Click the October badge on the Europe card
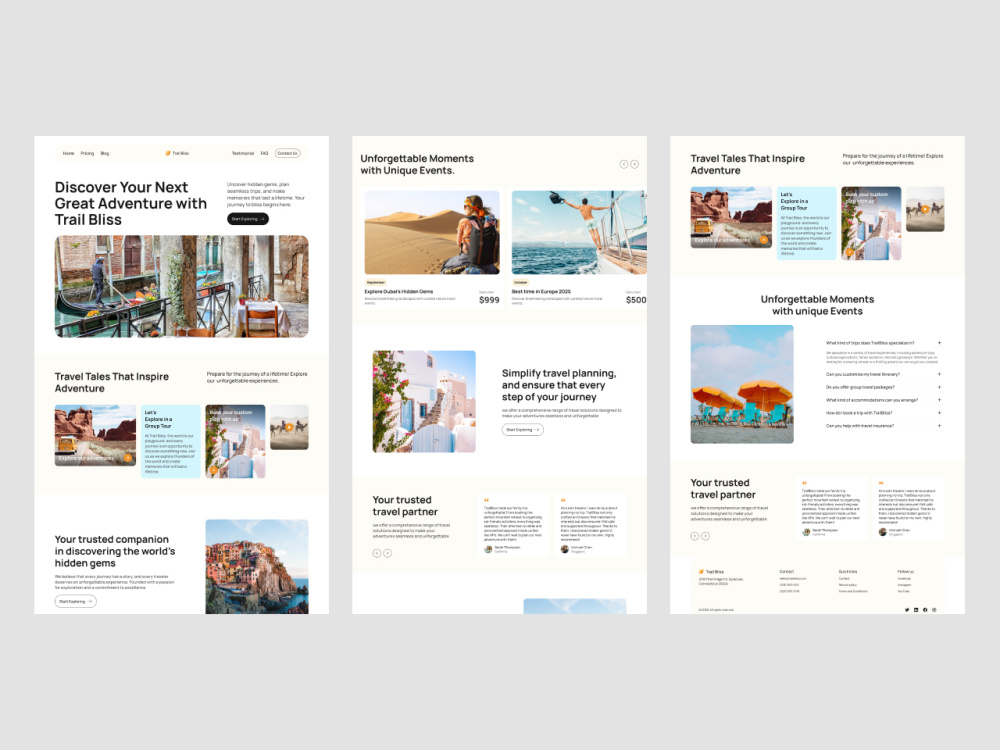Viewport: 1000px width, 750px height. pos(521,282)
